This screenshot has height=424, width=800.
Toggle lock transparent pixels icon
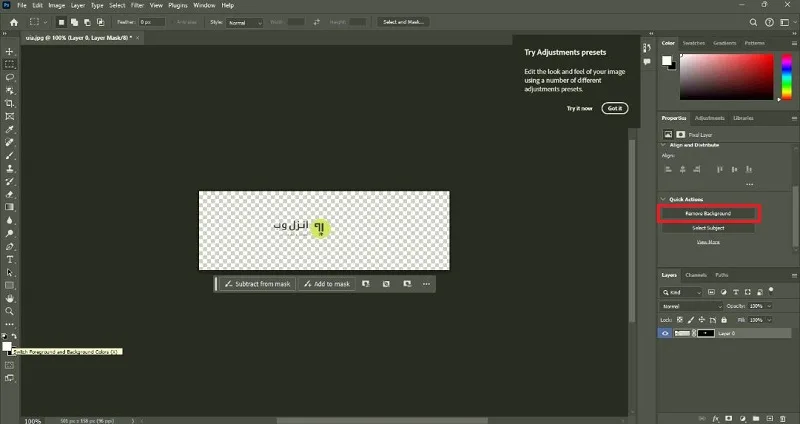[x=680, y=320]
